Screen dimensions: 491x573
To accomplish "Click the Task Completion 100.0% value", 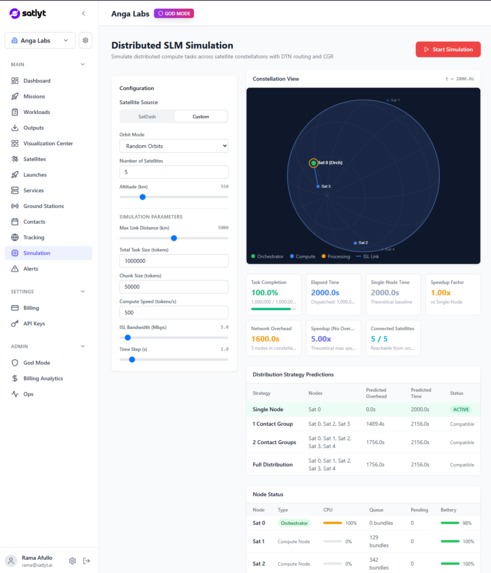I will click(x=264, y=293).
